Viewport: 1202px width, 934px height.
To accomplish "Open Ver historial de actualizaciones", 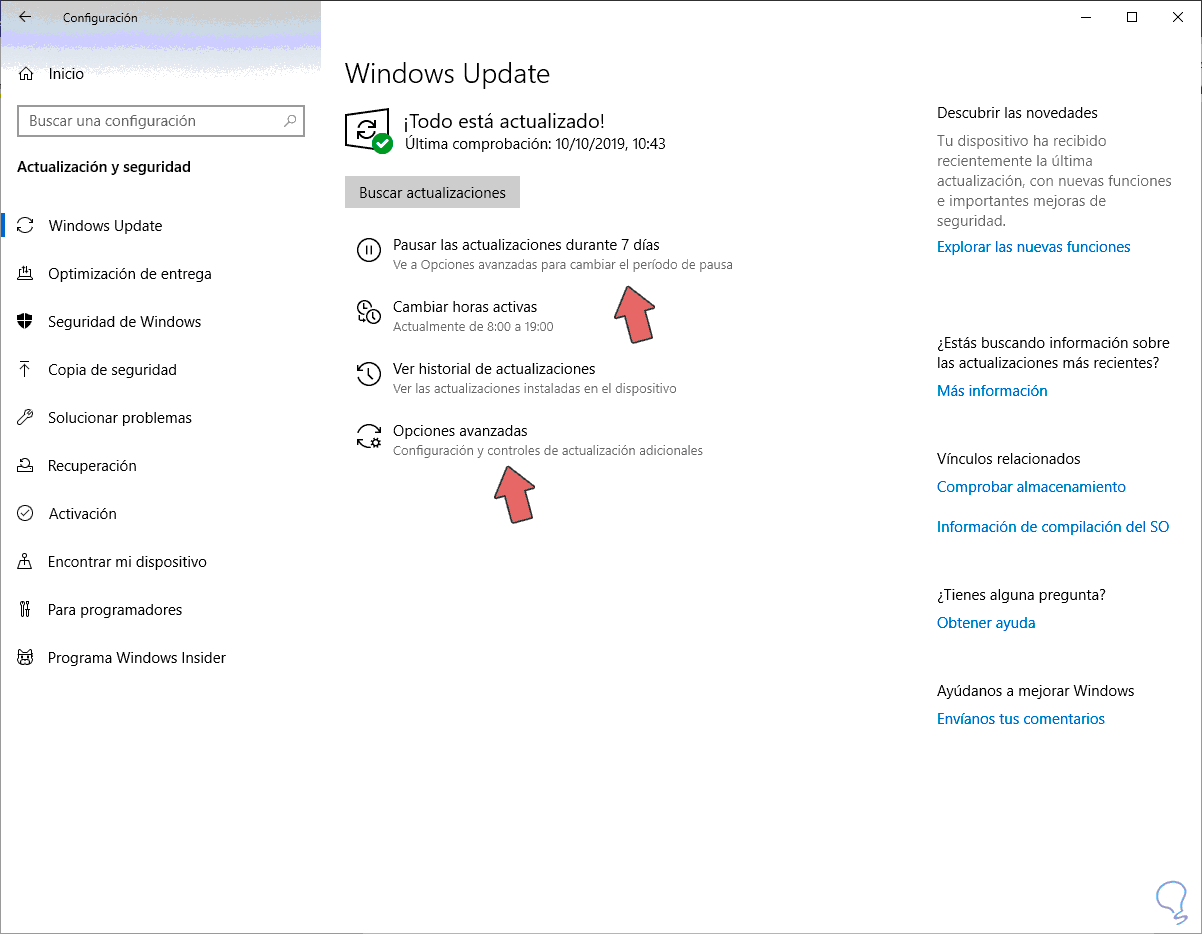I will (x=494, y=369).
